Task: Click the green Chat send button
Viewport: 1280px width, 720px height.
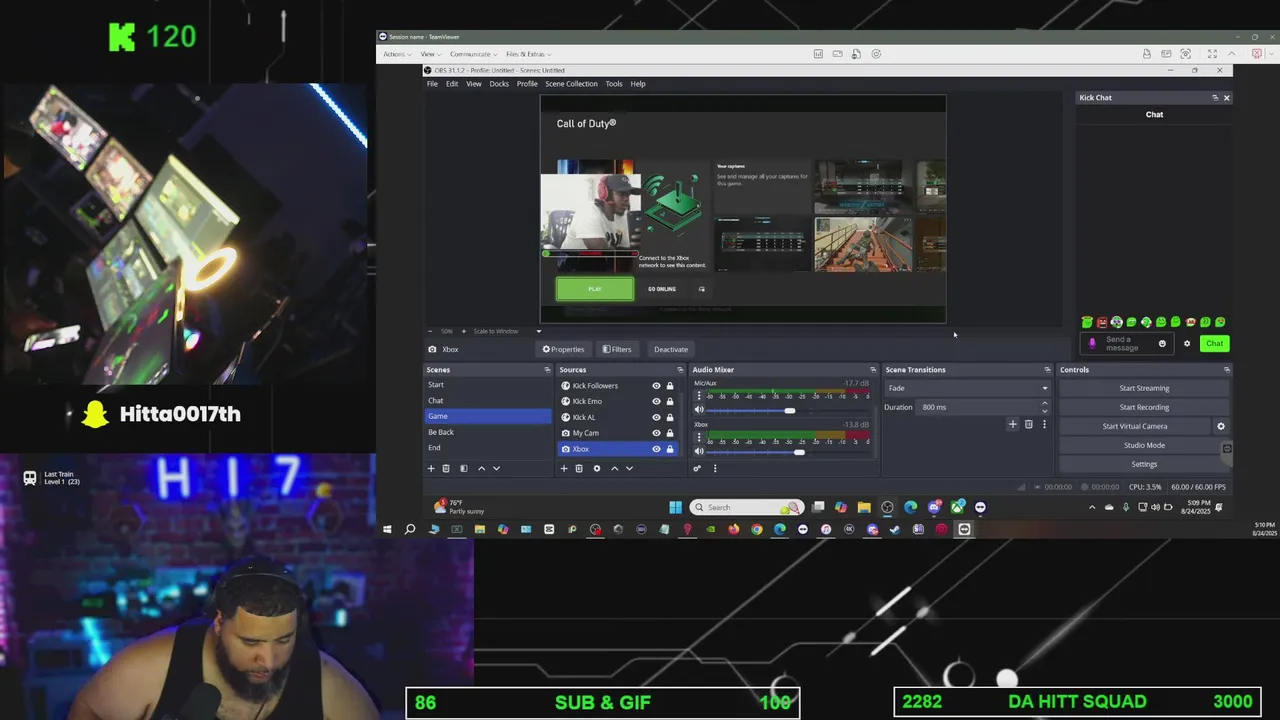Action: pos(1214,343)
